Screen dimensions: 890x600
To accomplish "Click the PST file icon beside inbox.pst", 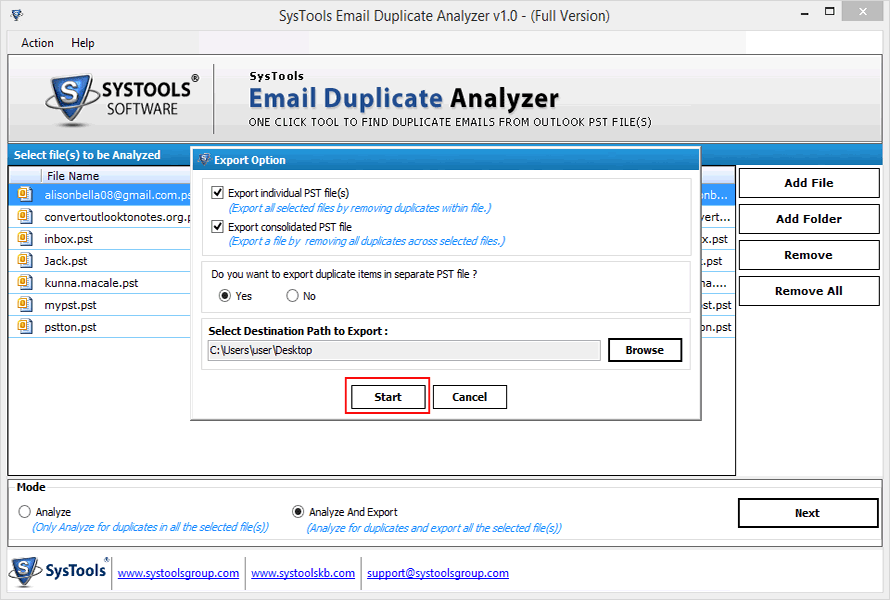I will 24,238.
